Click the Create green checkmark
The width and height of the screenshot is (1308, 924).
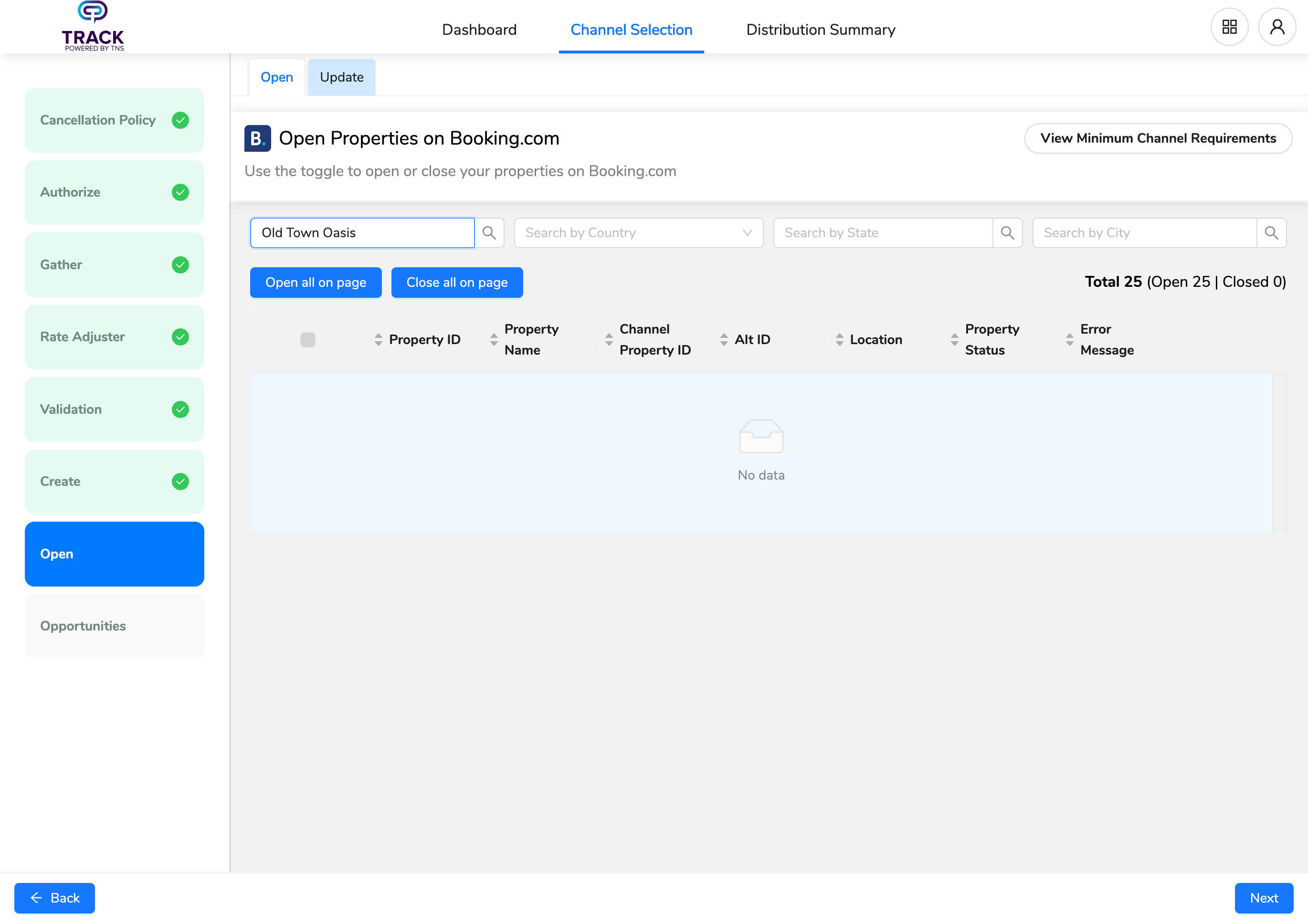coord(180,482)
